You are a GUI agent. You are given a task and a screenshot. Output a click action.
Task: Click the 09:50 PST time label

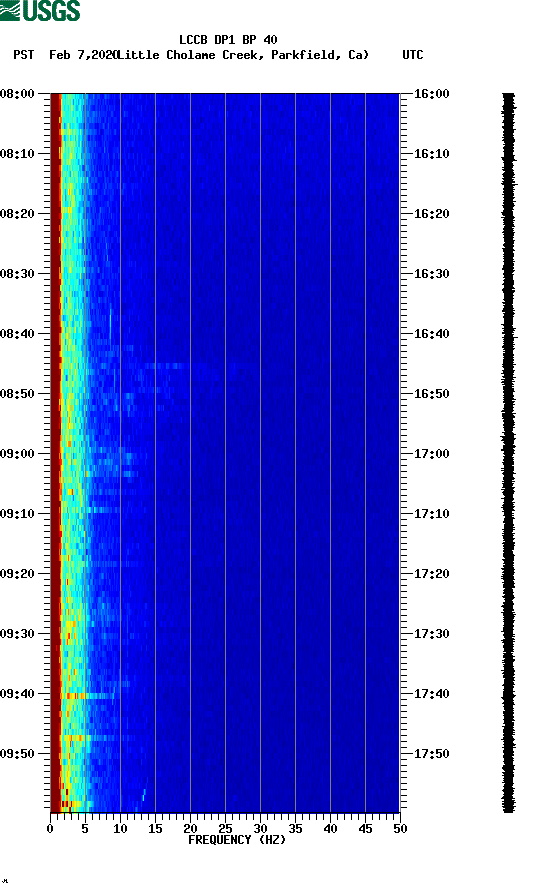coord(17,754)
